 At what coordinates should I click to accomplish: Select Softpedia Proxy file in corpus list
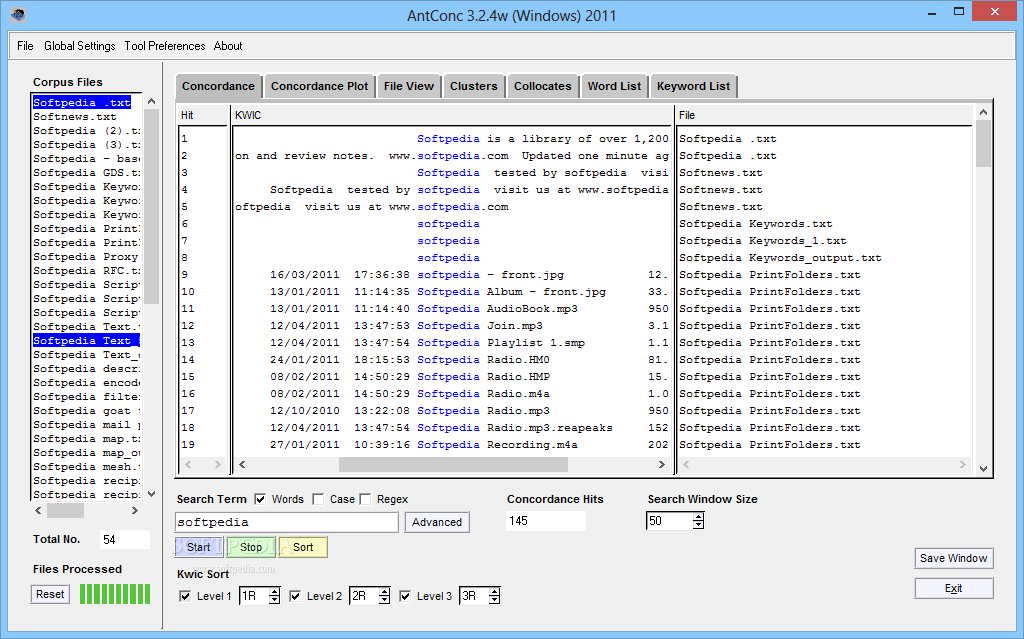pos(87,257)
